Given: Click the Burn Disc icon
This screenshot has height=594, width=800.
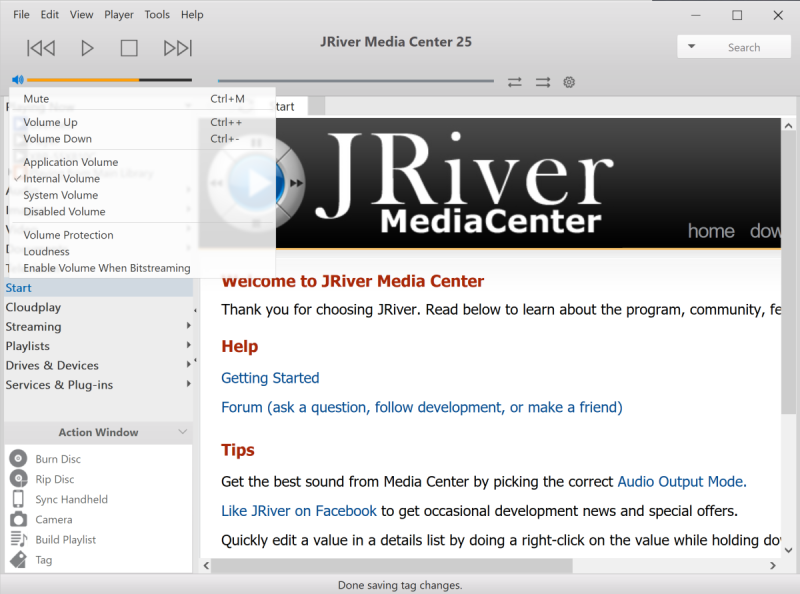Looking at the screenshot, I should (x=18, y=459).
